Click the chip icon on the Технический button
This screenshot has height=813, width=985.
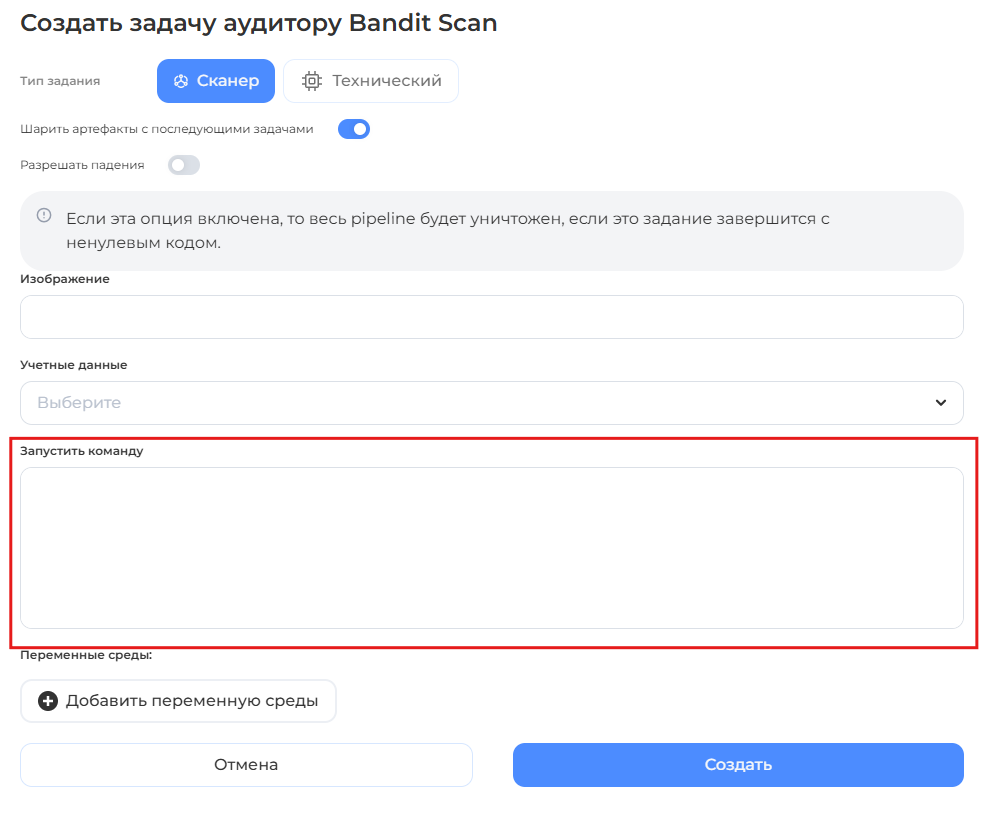click(312, 81)
